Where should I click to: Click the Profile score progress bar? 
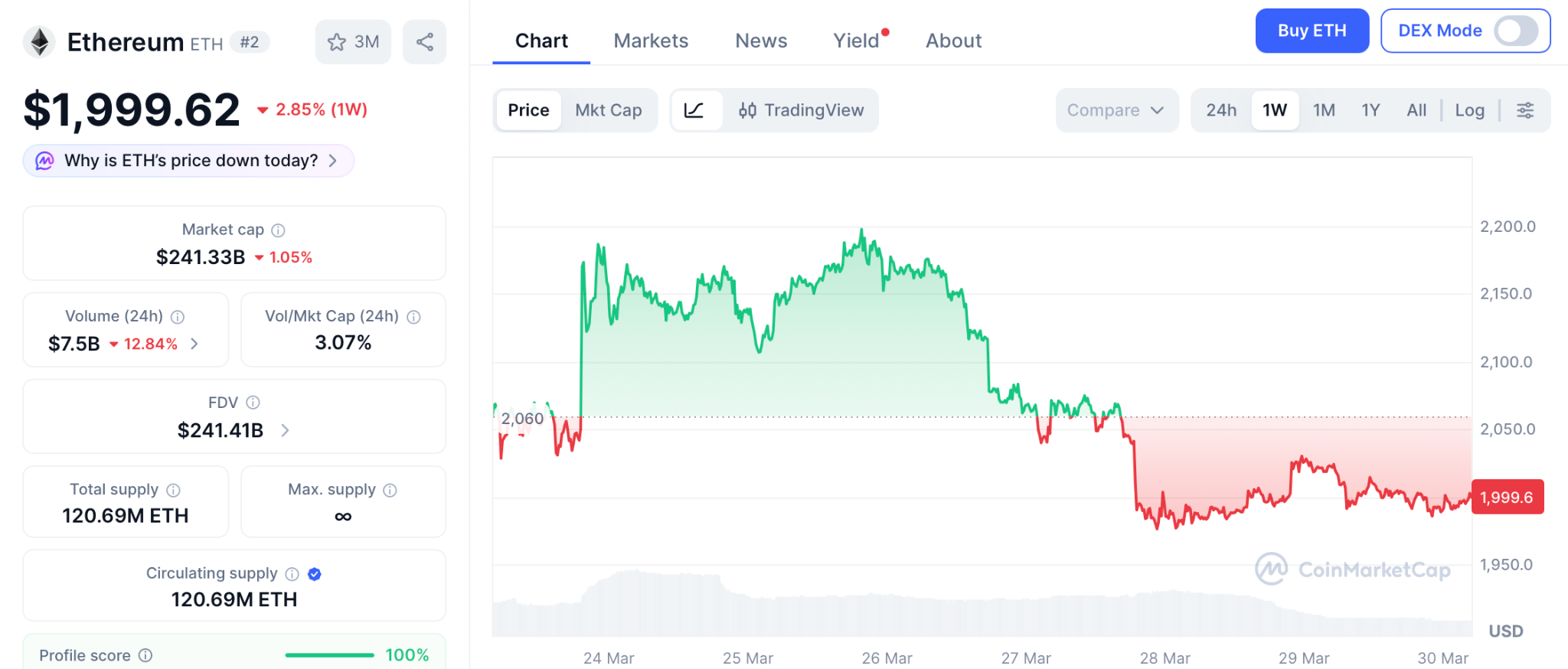[x=329, y=655]
